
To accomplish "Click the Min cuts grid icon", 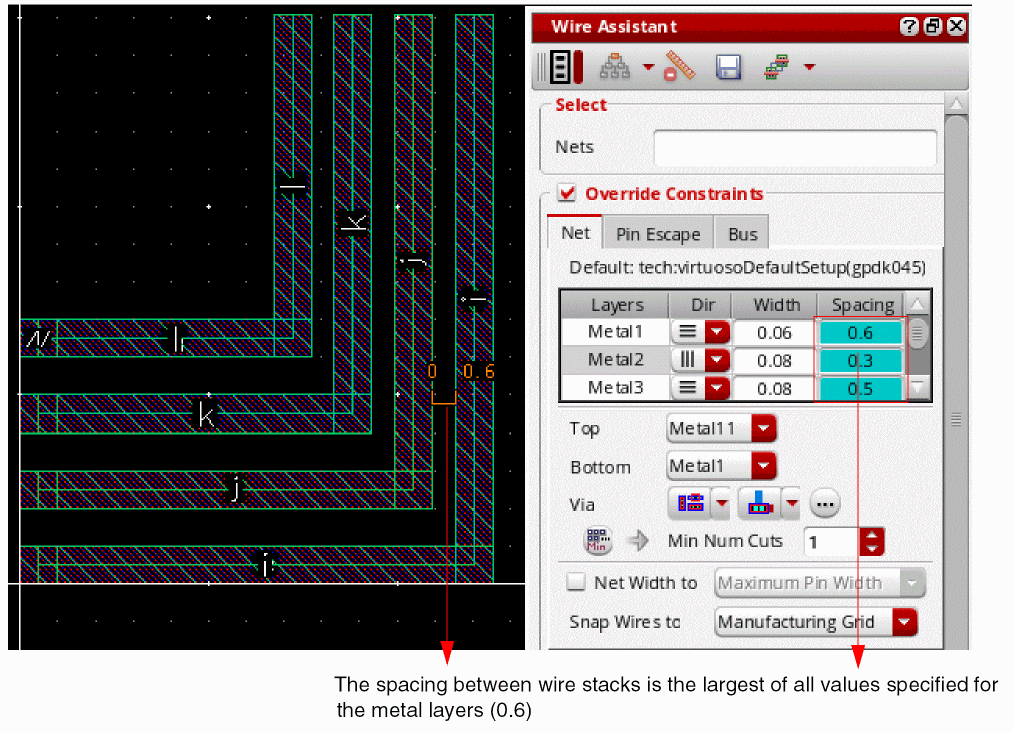I will click(598, 540).
